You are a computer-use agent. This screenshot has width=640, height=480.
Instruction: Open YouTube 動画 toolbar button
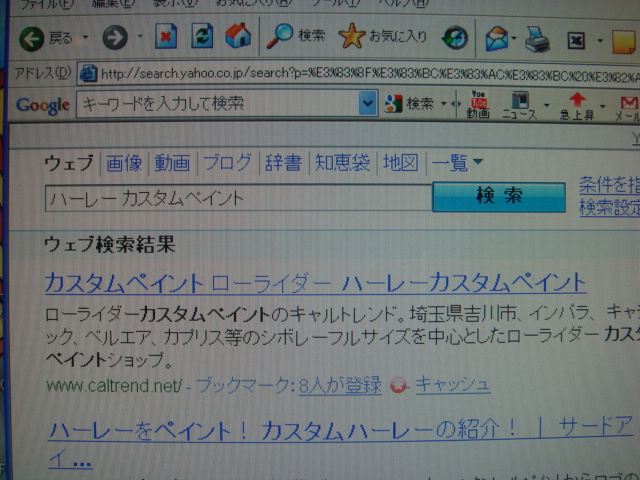click(x=478, y=104)
